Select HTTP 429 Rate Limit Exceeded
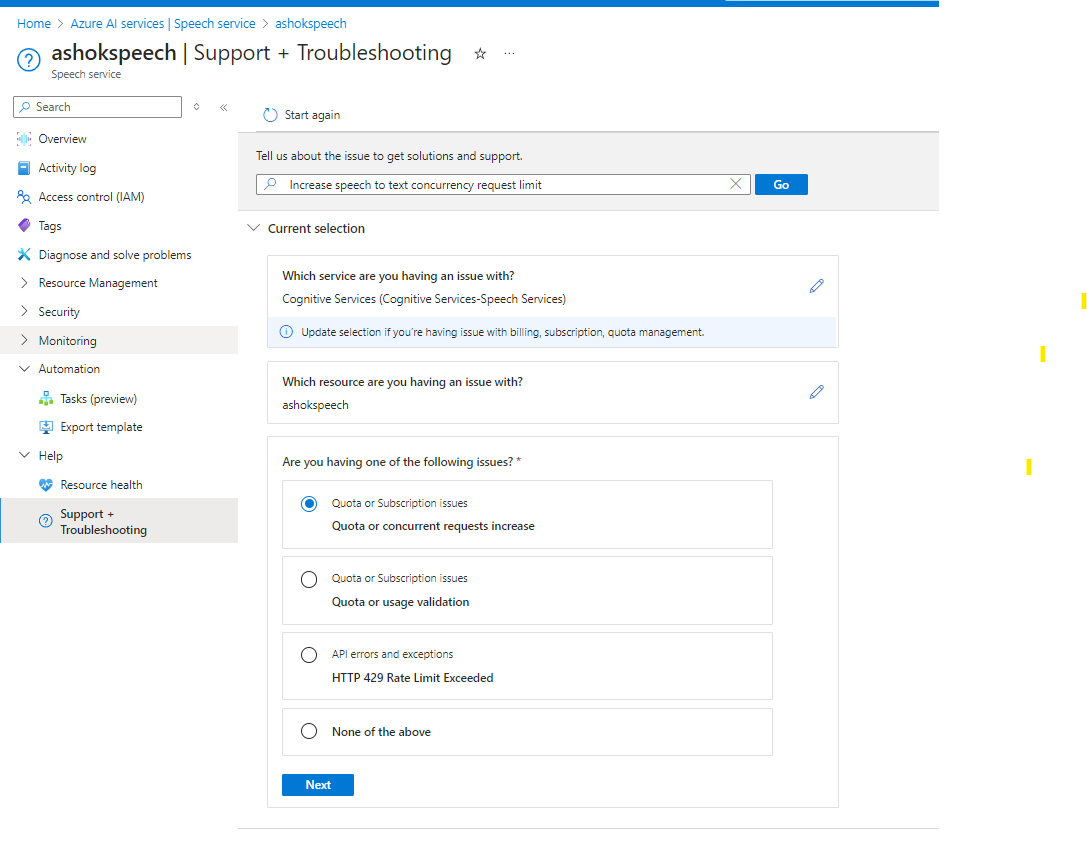This screenshot has height=857, width=1087. coord(309,655)
